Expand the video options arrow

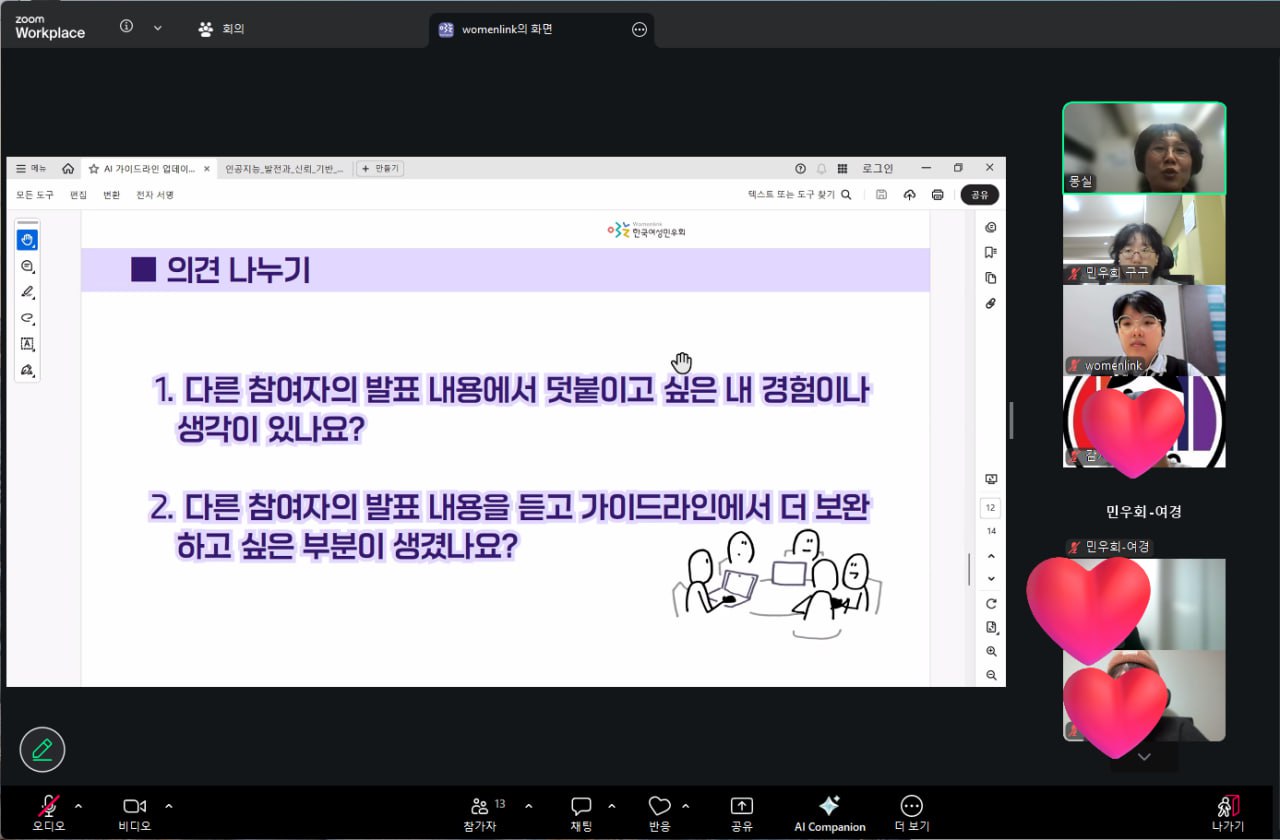pyautogui.click(x=168, y=805)
